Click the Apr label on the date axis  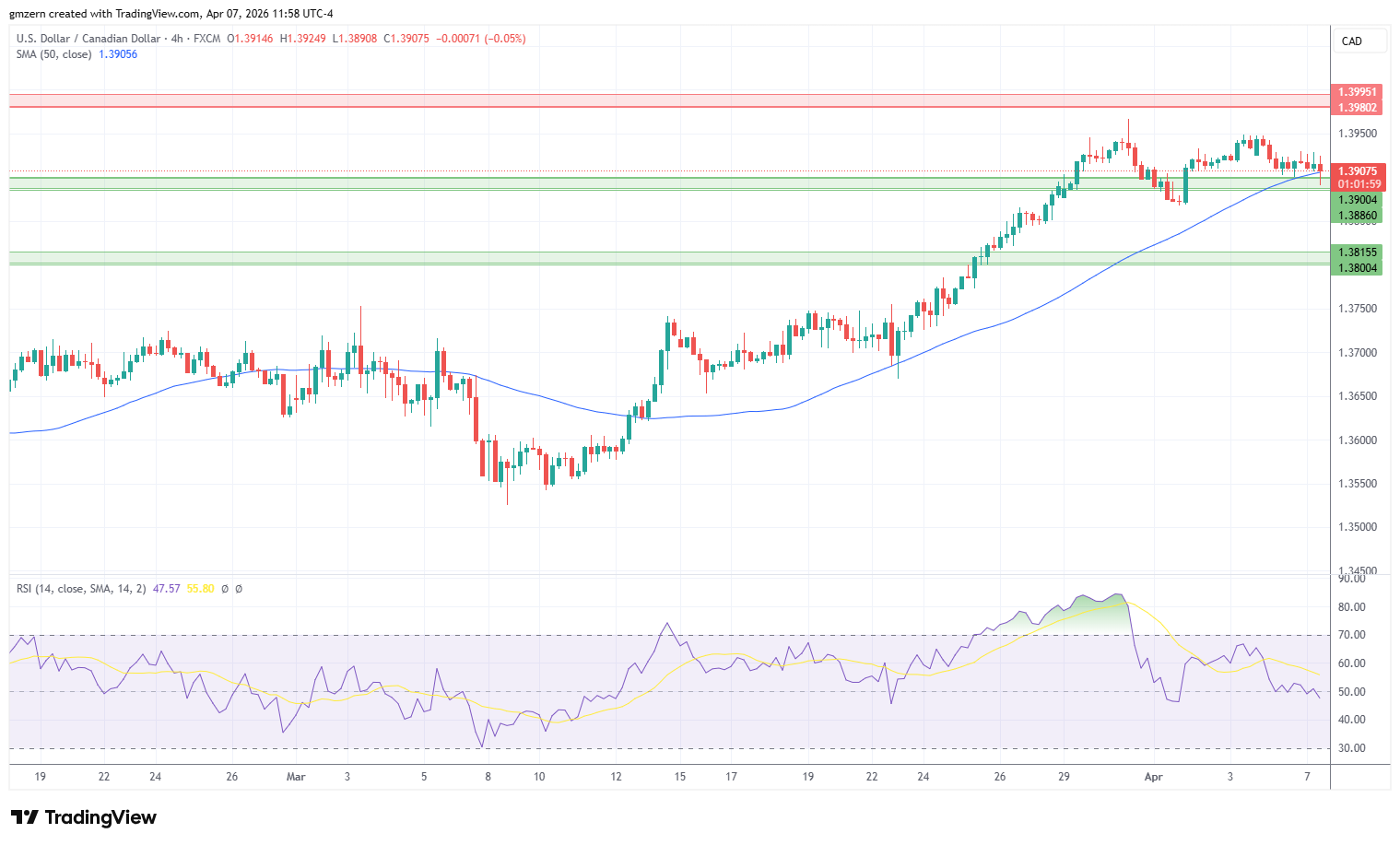point(1153,777)
